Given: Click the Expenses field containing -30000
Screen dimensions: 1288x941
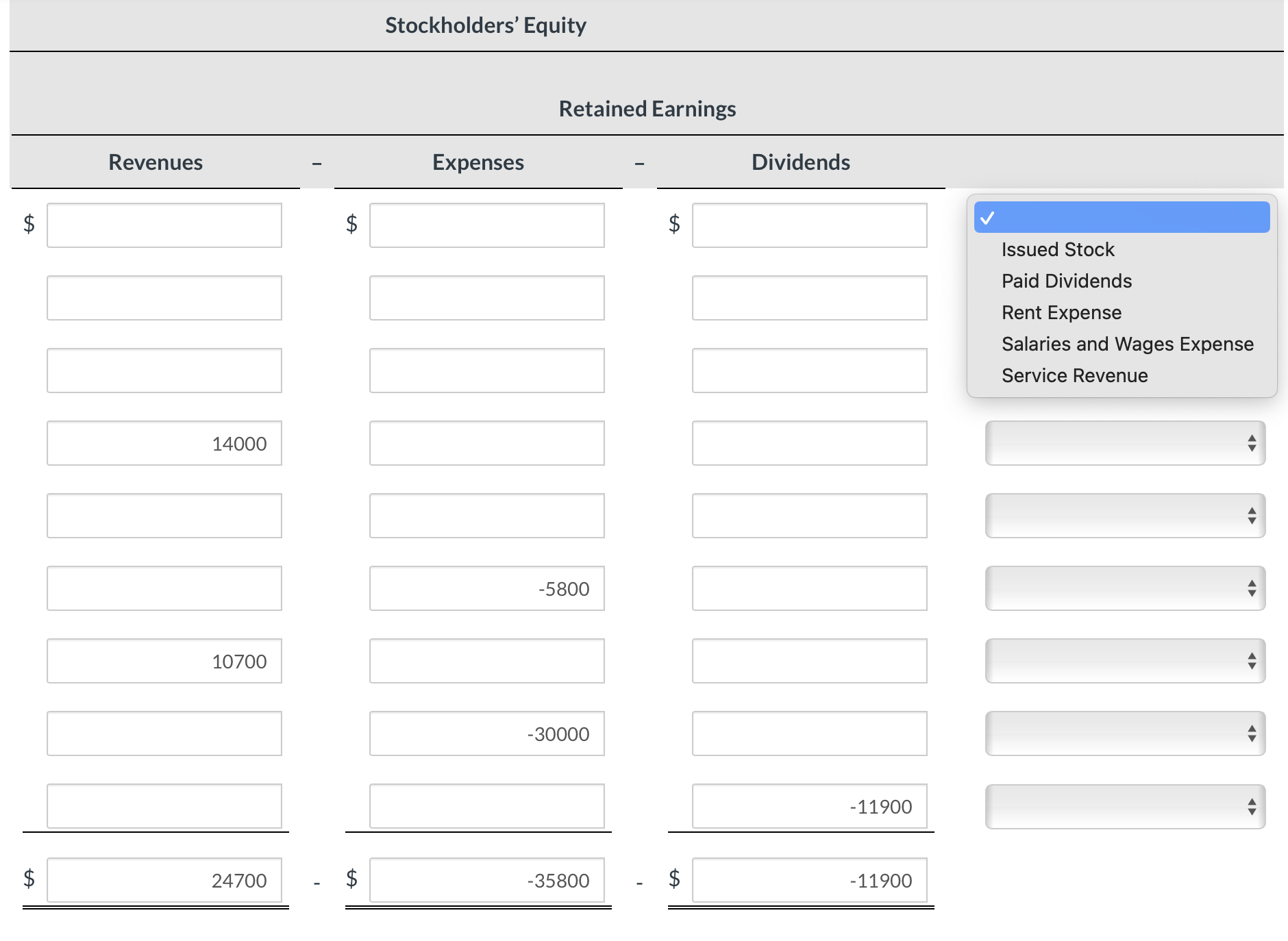Looking at the screenshot, I should pos(487,733).
